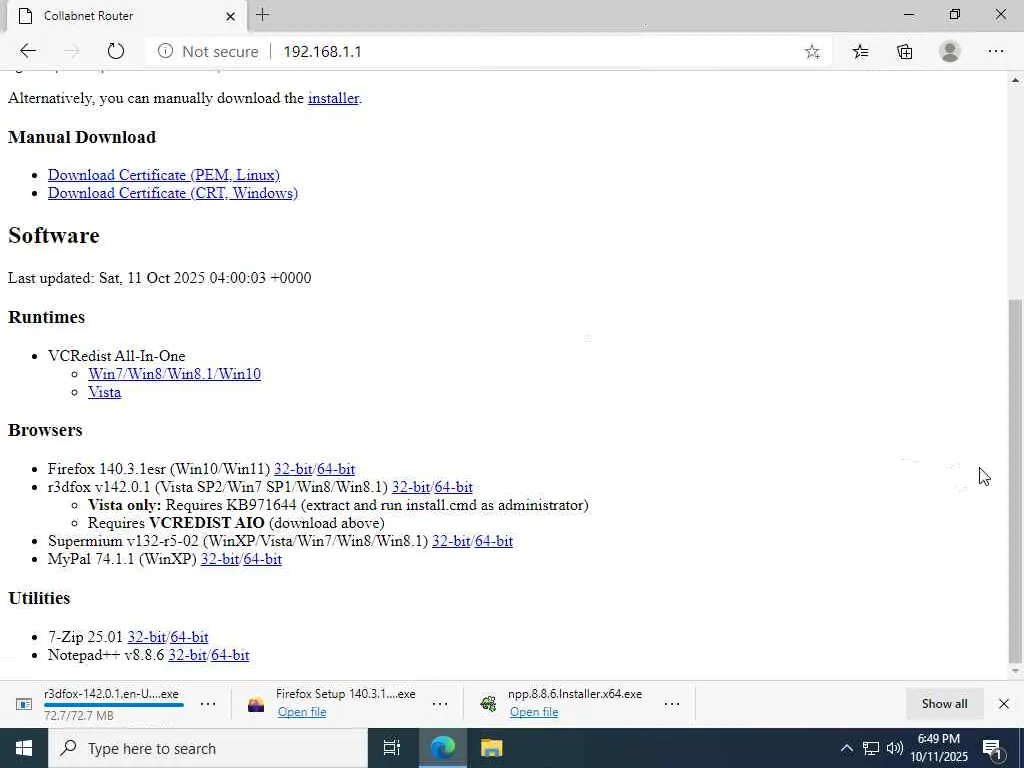Open the Windows Start menu
This screenshot has width=1024, height=768.
pos(24,748)
